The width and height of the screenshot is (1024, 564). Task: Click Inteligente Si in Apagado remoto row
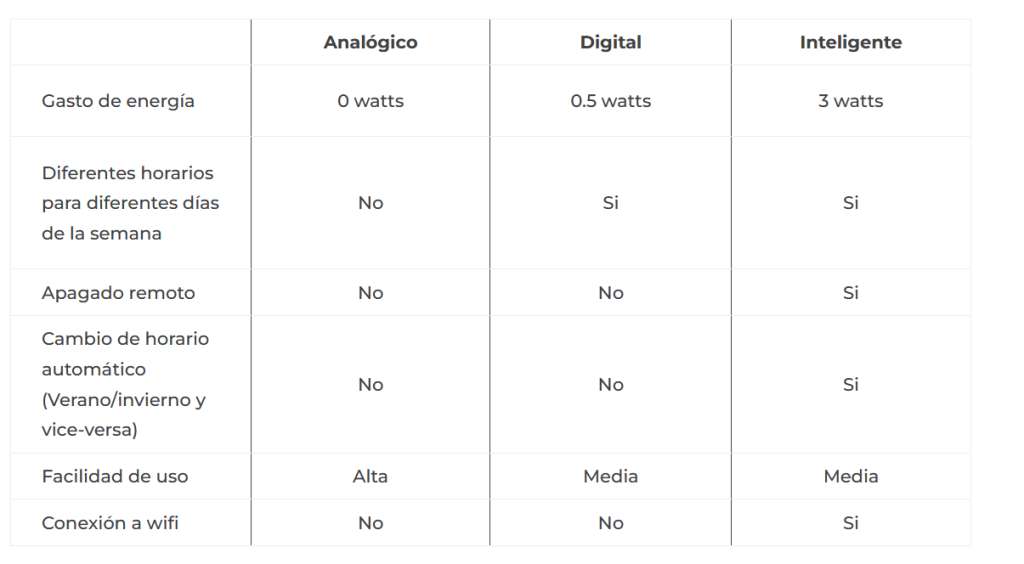pos(851,293)
